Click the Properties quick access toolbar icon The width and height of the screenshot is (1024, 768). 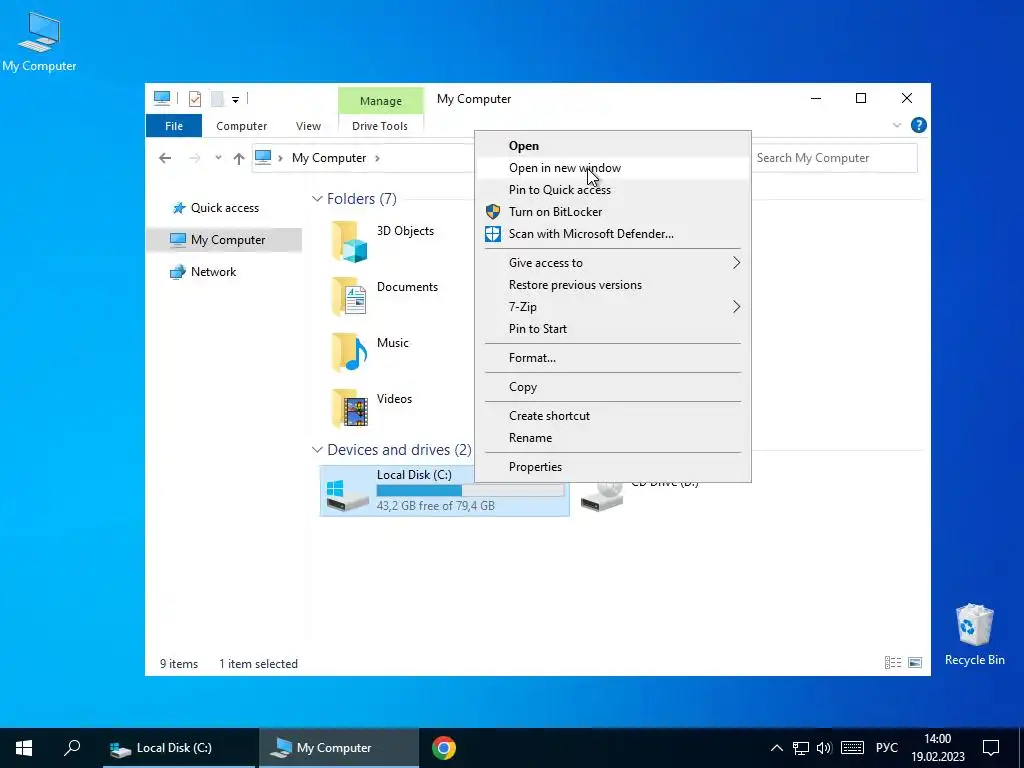(x=195, y=99)
